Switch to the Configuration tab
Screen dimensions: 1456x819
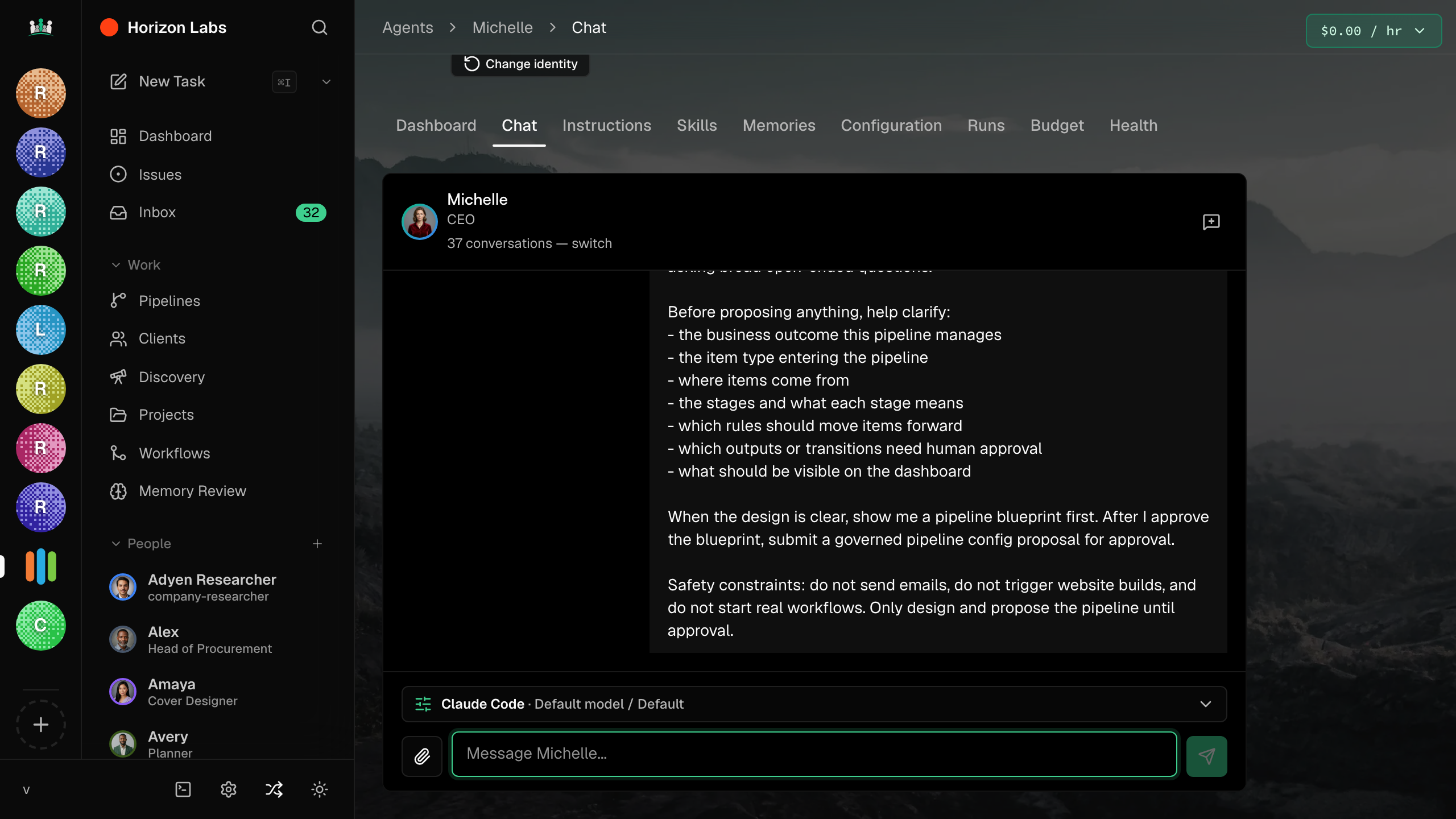point(892,126)
